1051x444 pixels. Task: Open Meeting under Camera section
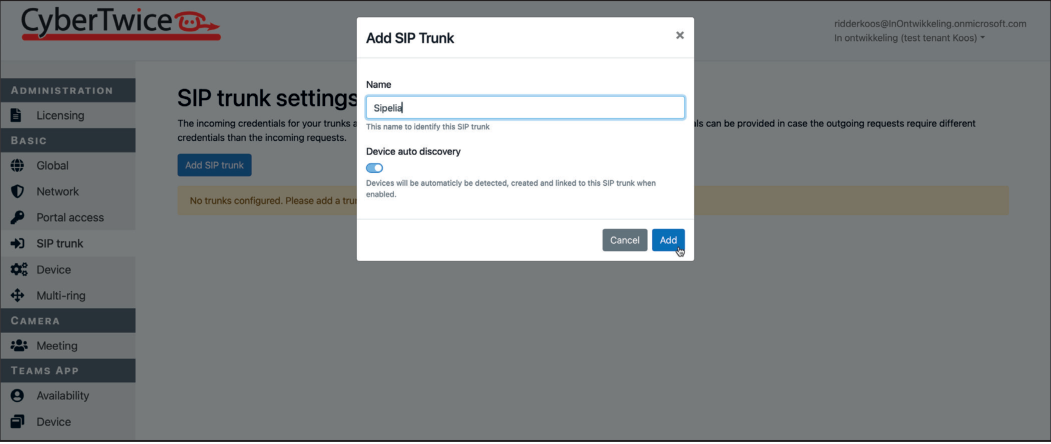tap(68, 346)
